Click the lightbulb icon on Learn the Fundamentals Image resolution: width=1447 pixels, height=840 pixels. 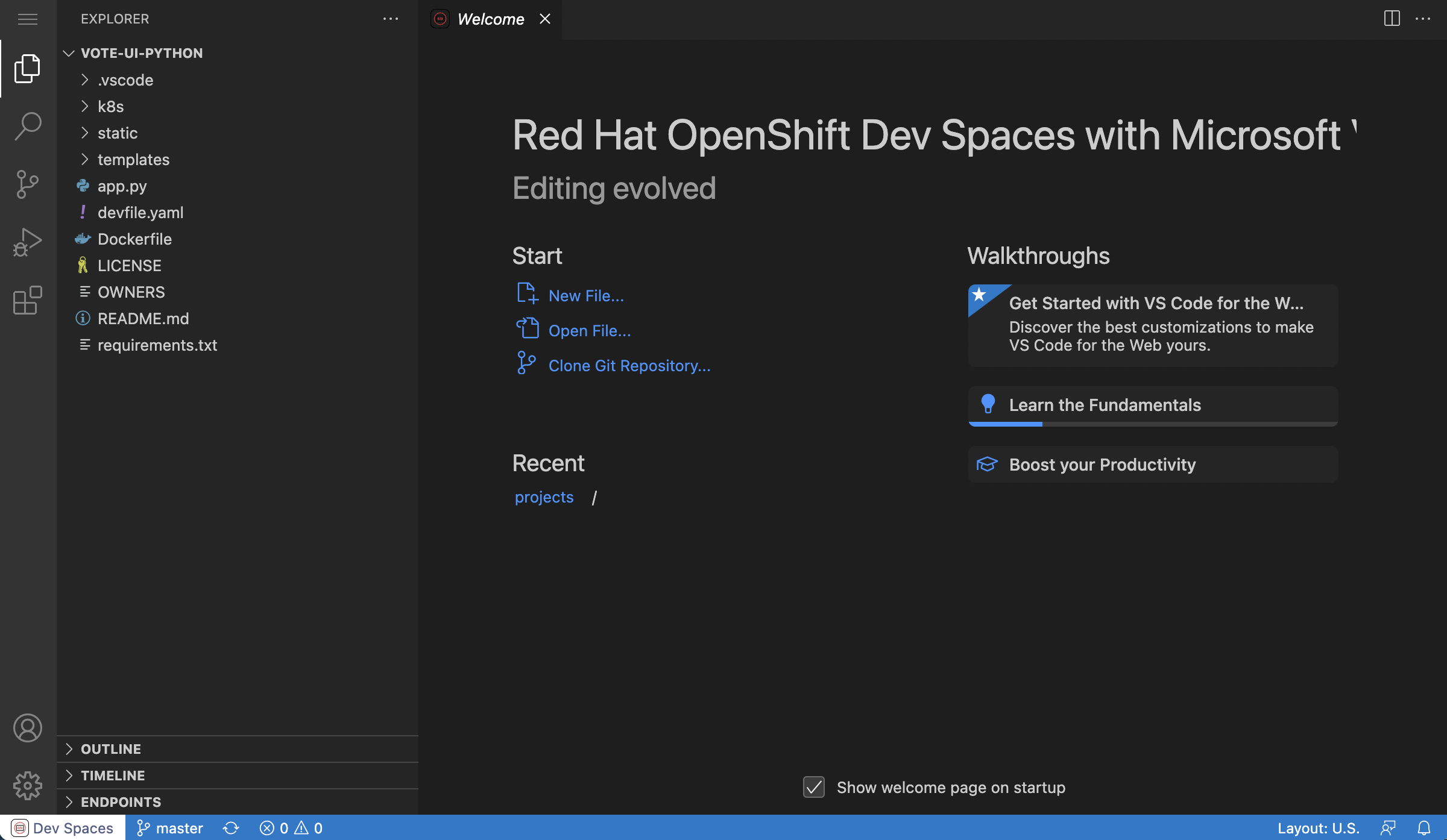pyautogui.click(x=988, y=404)
